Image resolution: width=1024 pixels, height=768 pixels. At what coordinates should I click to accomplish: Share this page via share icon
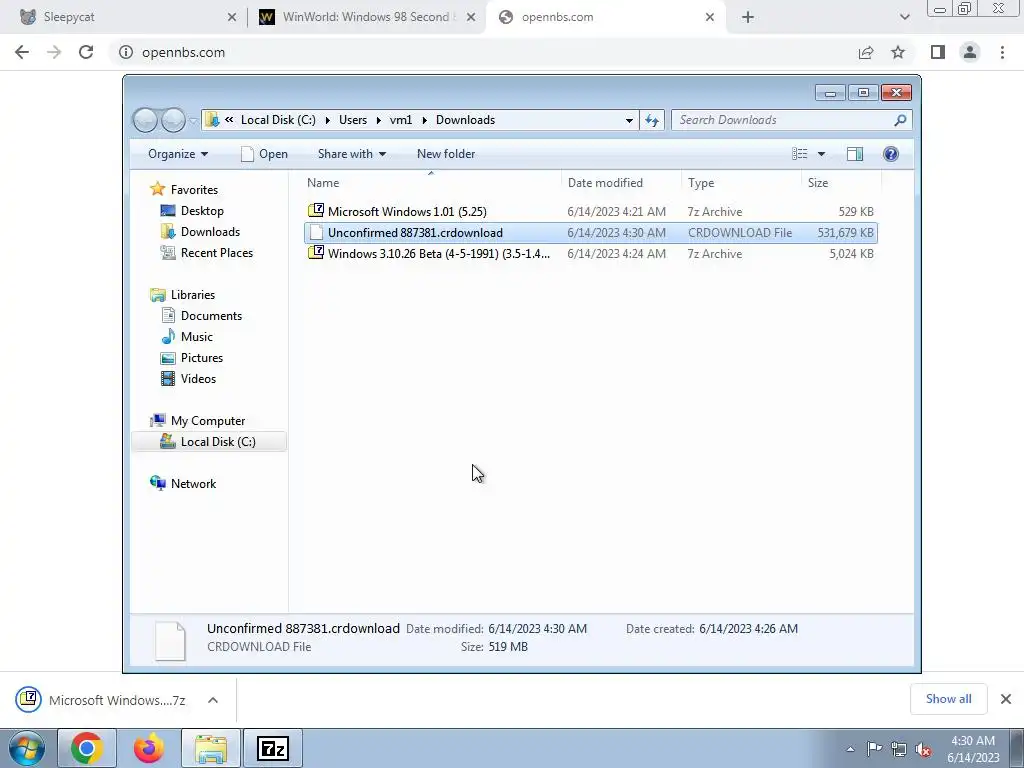[x=866, y=52]
